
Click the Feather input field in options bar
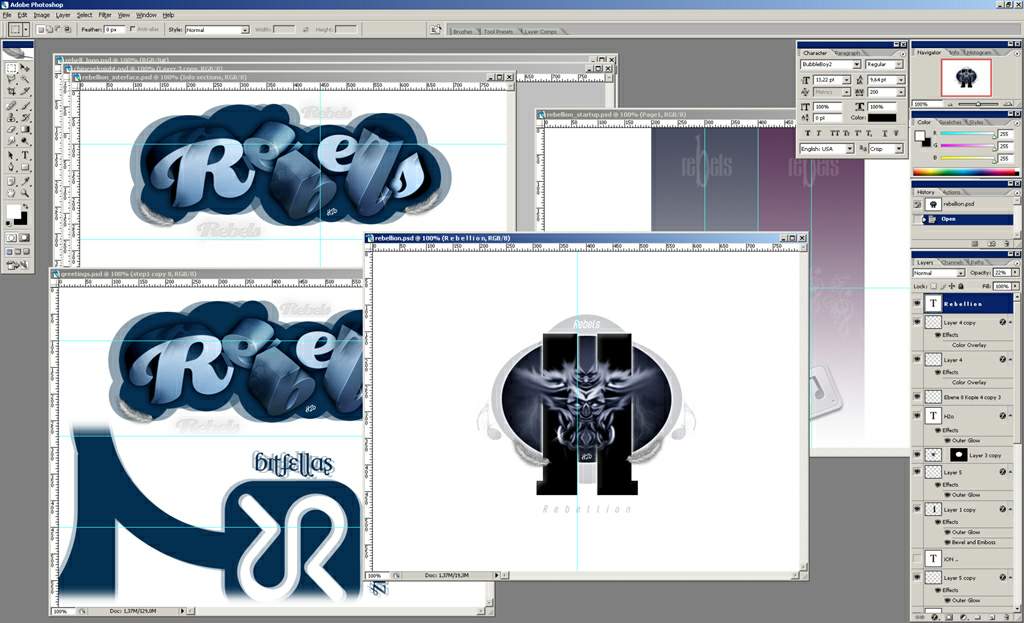point(114,29)
